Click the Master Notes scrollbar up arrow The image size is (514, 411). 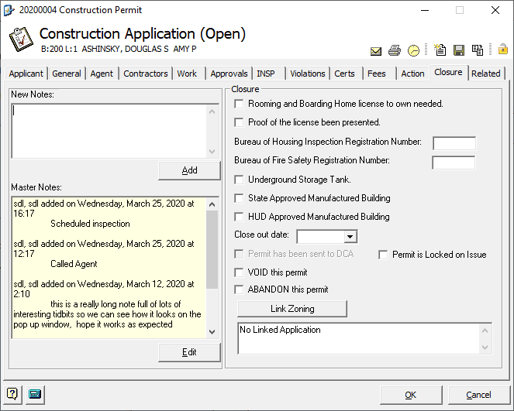point(212,204)
